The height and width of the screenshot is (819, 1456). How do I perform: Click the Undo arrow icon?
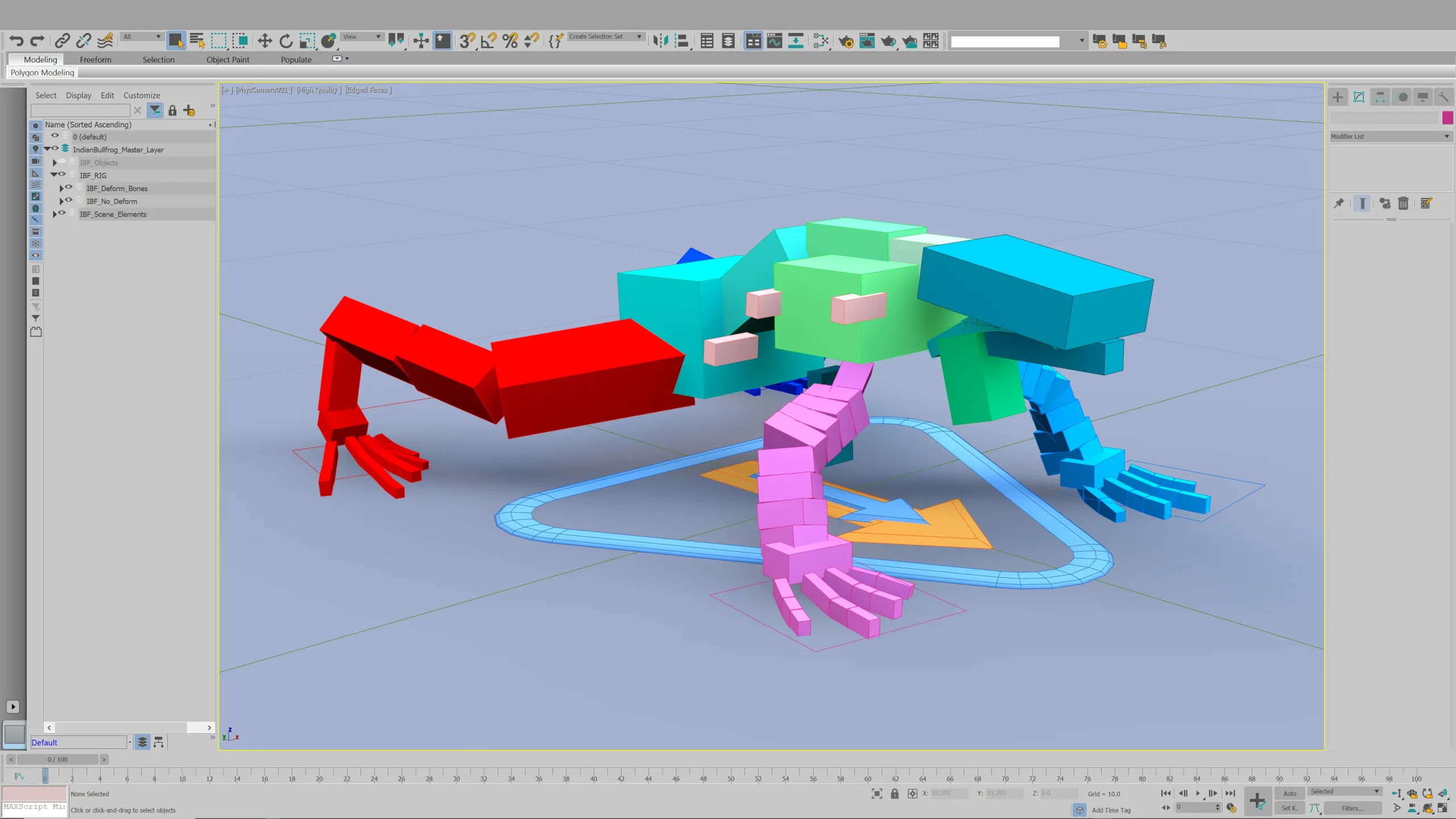point(16,40)
